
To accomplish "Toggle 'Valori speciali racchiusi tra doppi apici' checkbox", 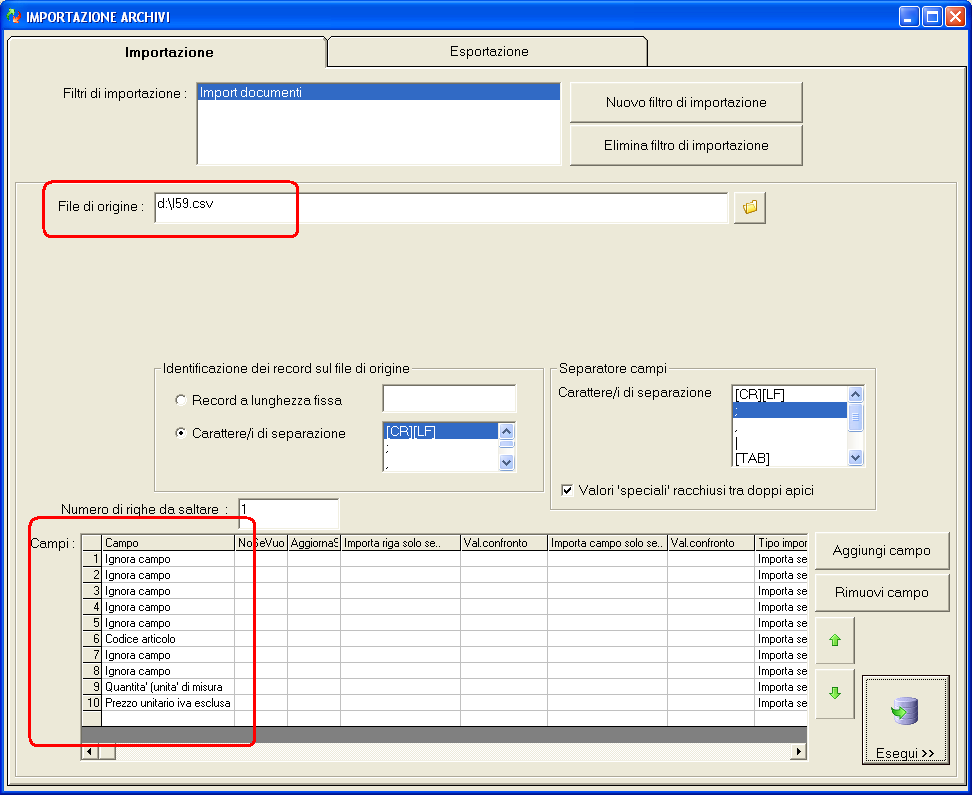I will tap(567, 490).
